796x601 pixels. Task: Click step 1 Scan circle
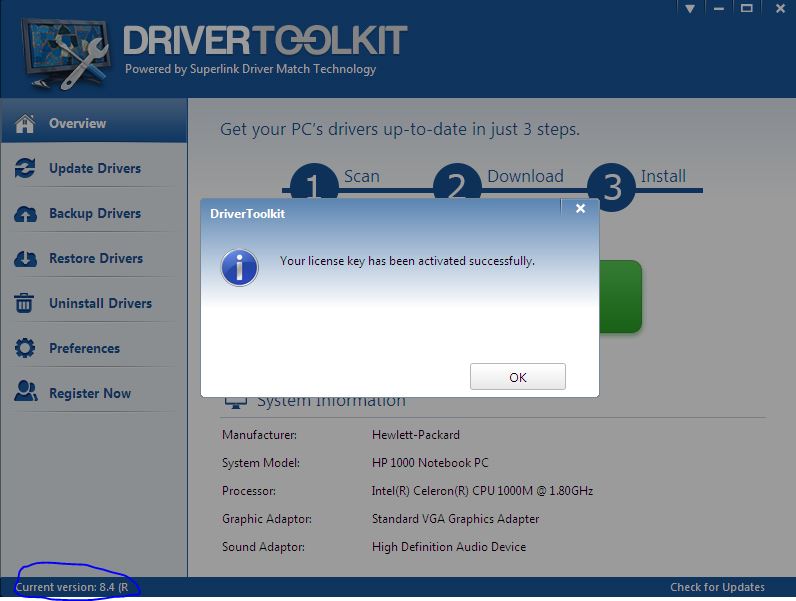314,182
